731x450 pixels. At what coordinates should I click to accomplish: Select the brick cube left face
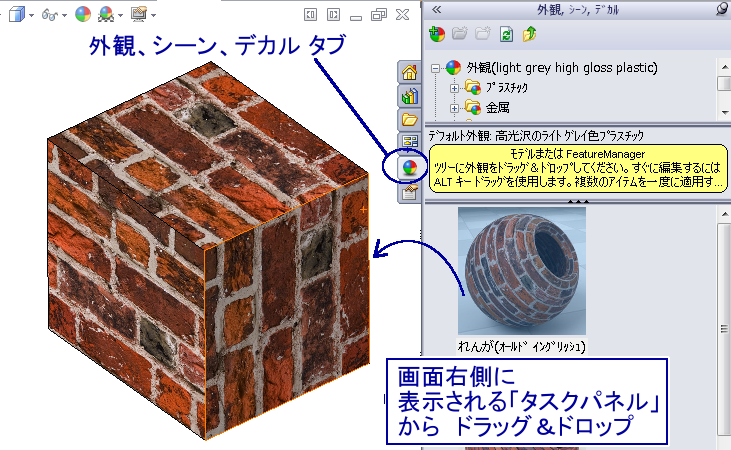pos(126,289)
